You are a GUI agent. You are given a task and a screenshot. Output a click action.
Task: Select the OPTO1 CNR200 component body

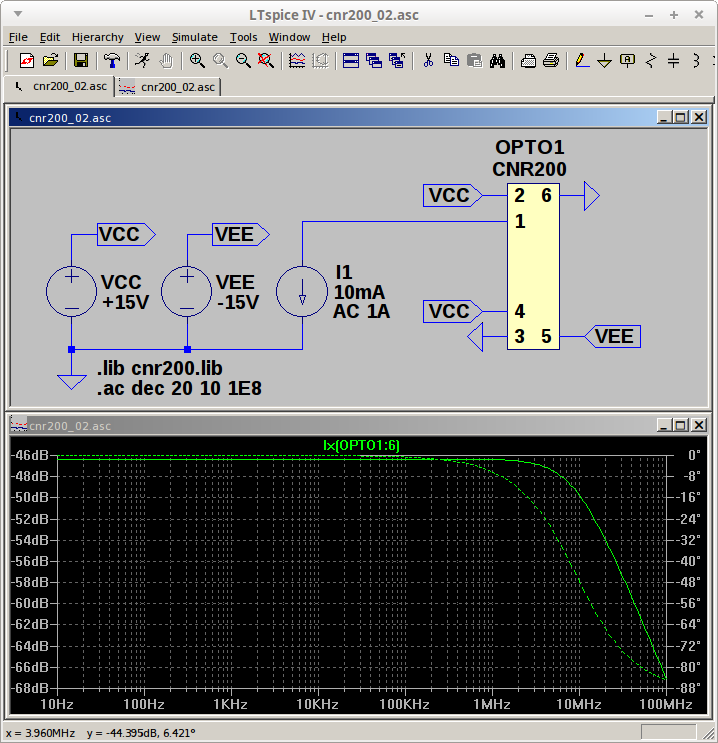click(533, 266)
